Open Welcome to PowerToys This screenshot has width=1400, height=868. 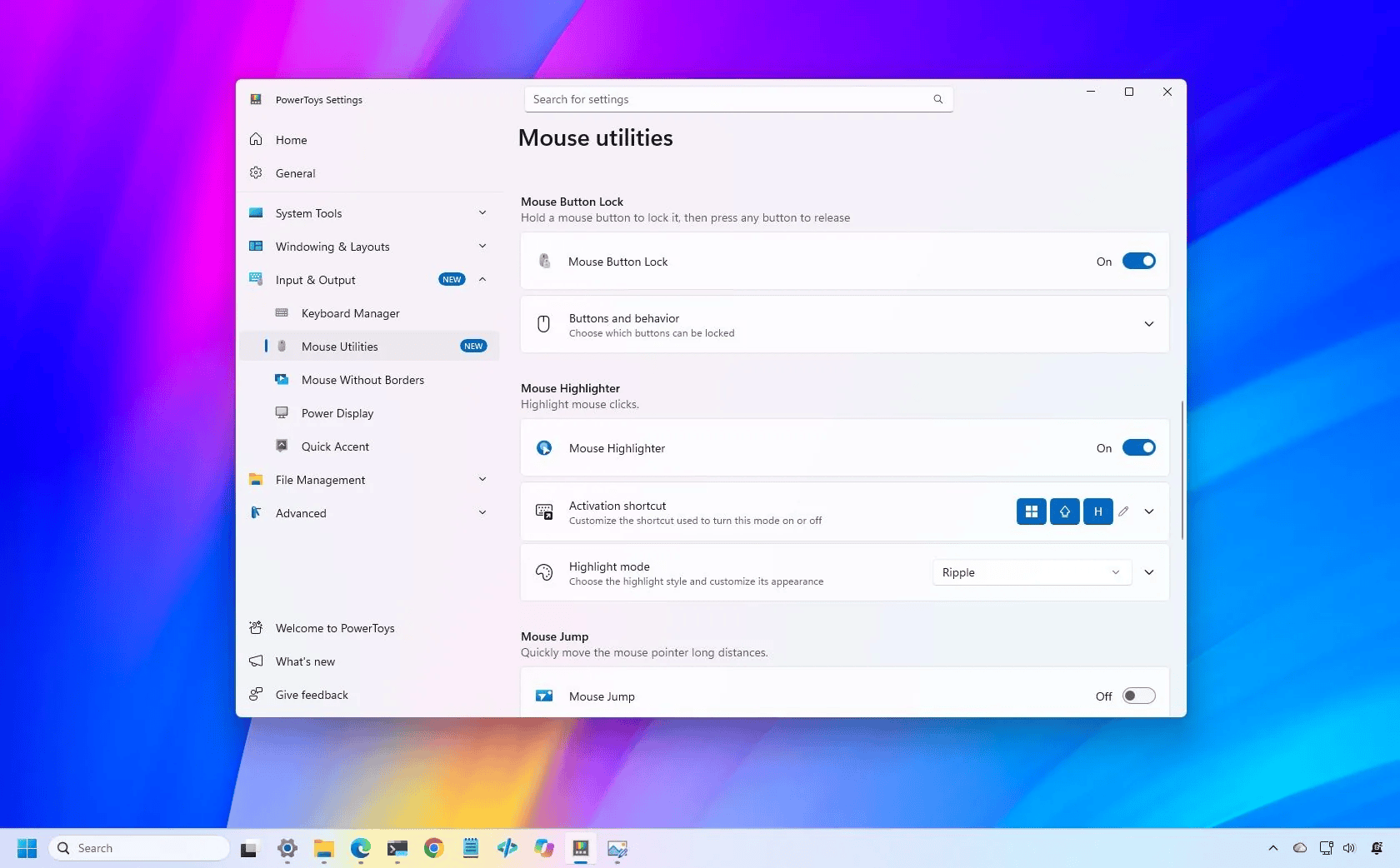point(369,628)
